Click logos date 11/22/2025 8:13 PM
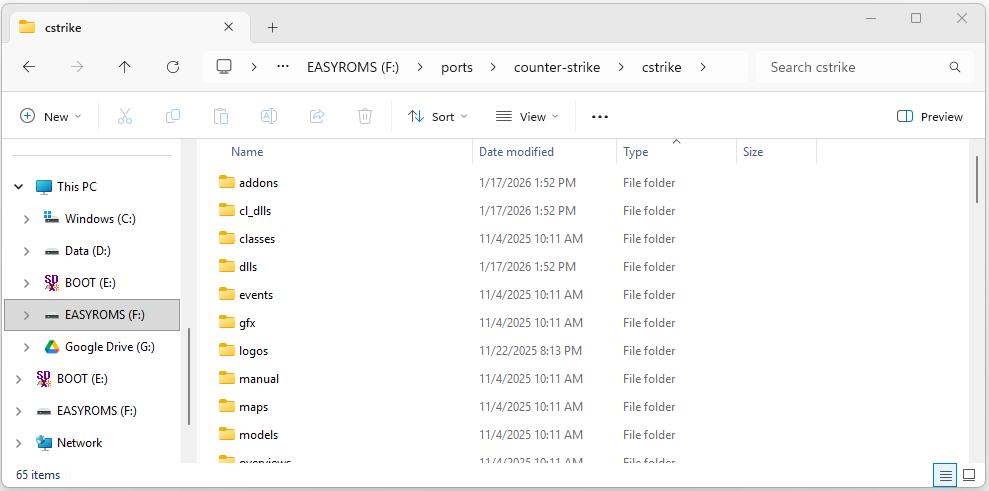 (530, 350)
